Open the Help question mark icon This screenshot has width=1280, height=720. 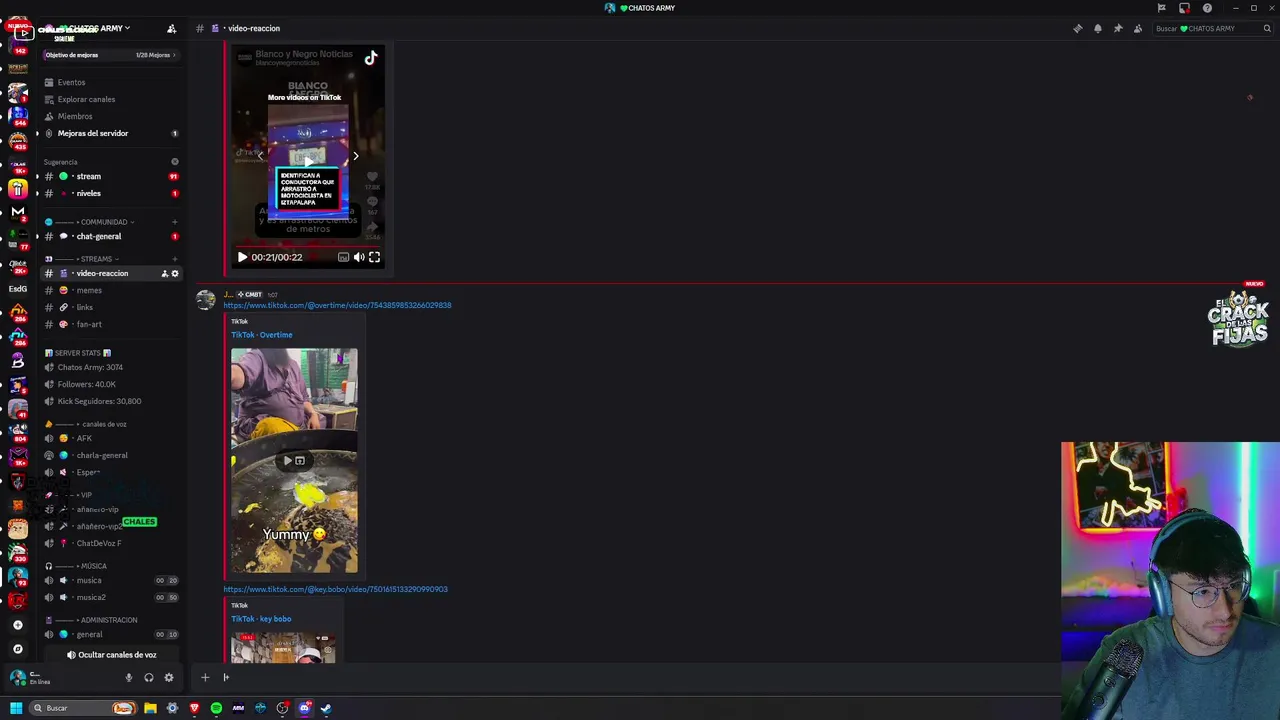click(1207, 8)
